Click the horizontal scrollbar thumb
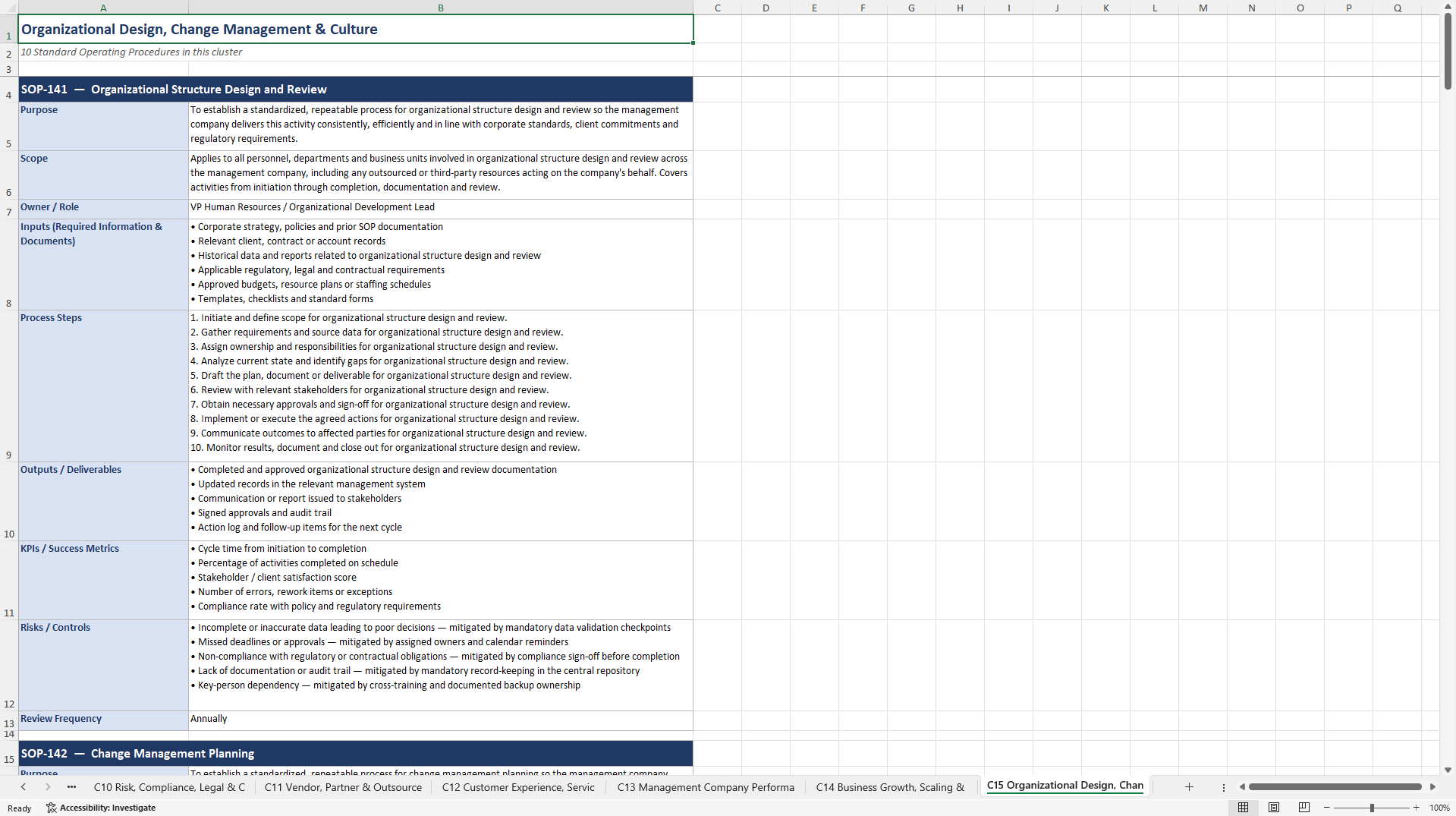 [1335, 787]
